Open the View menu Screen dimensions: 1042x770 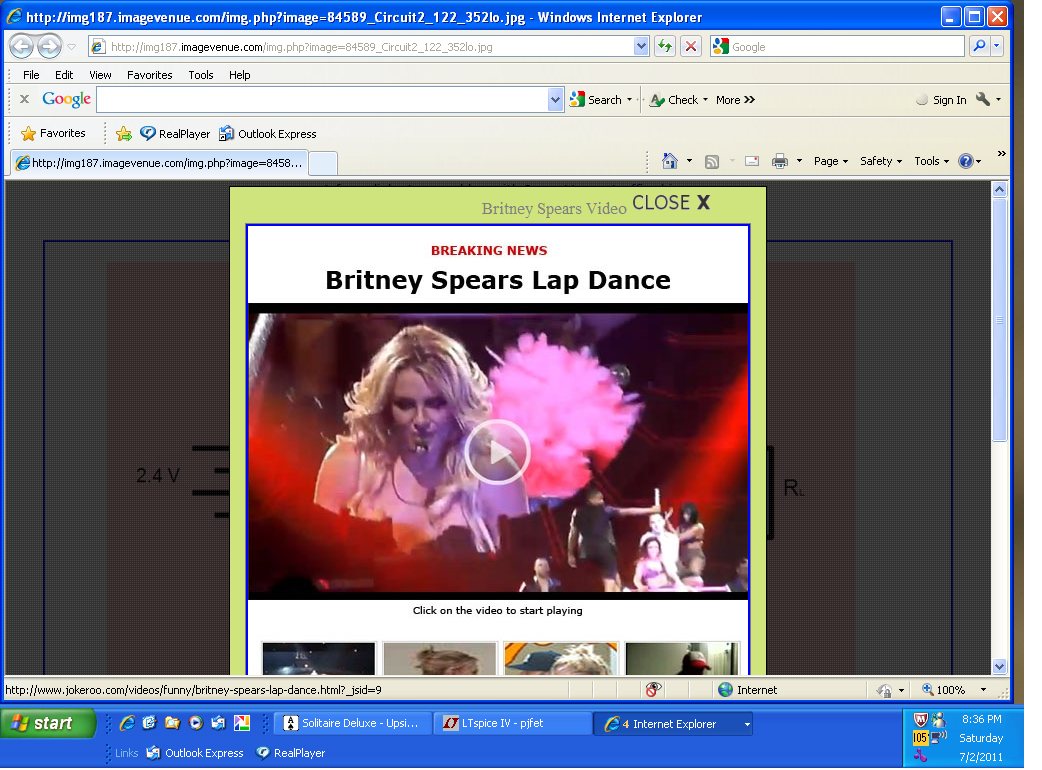(x=100, y=75)
